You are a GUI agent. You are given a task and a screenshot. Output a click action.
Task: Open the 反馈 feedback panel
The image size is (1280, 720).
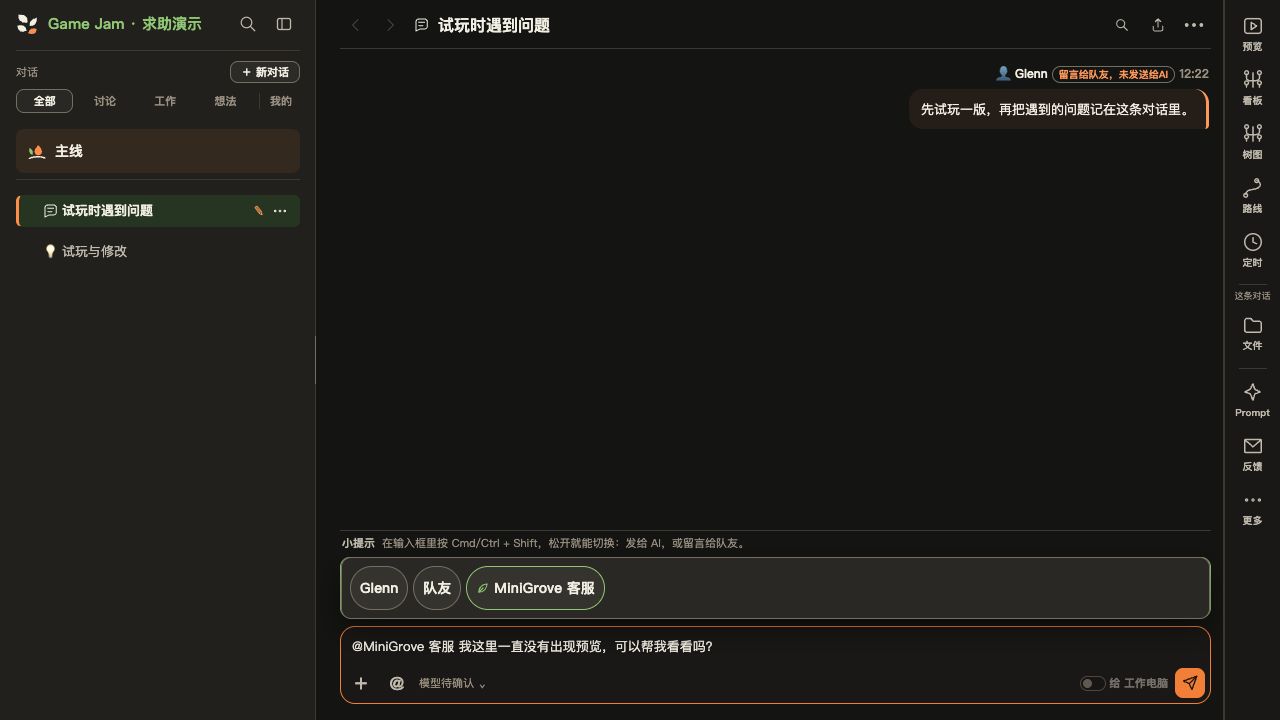[x=1252, y=454]
